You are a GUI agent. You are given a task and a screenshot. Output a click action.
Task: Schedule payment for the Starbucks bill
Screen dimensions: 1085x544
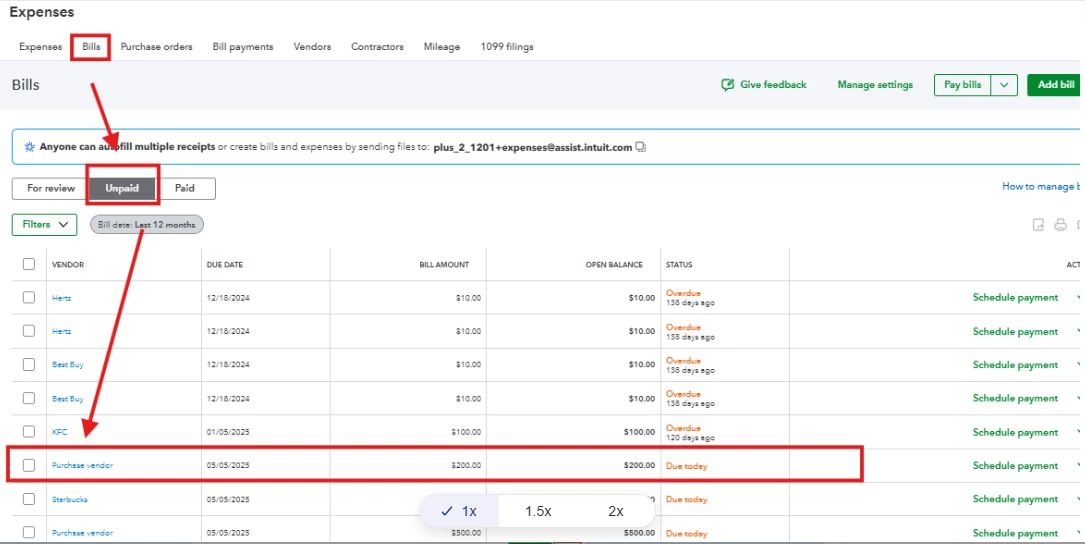point(1015,499)
